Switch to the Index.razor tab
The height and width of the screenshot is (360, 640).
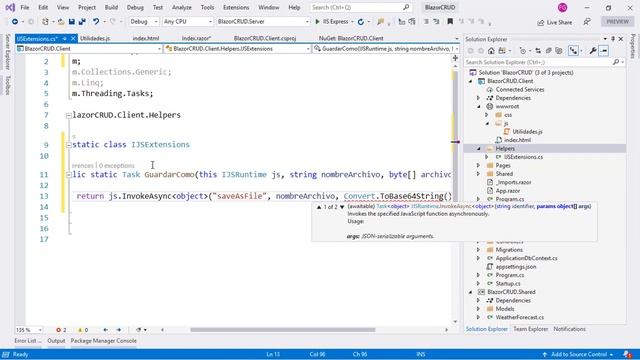pyautogui.click(x=196, y=38)
